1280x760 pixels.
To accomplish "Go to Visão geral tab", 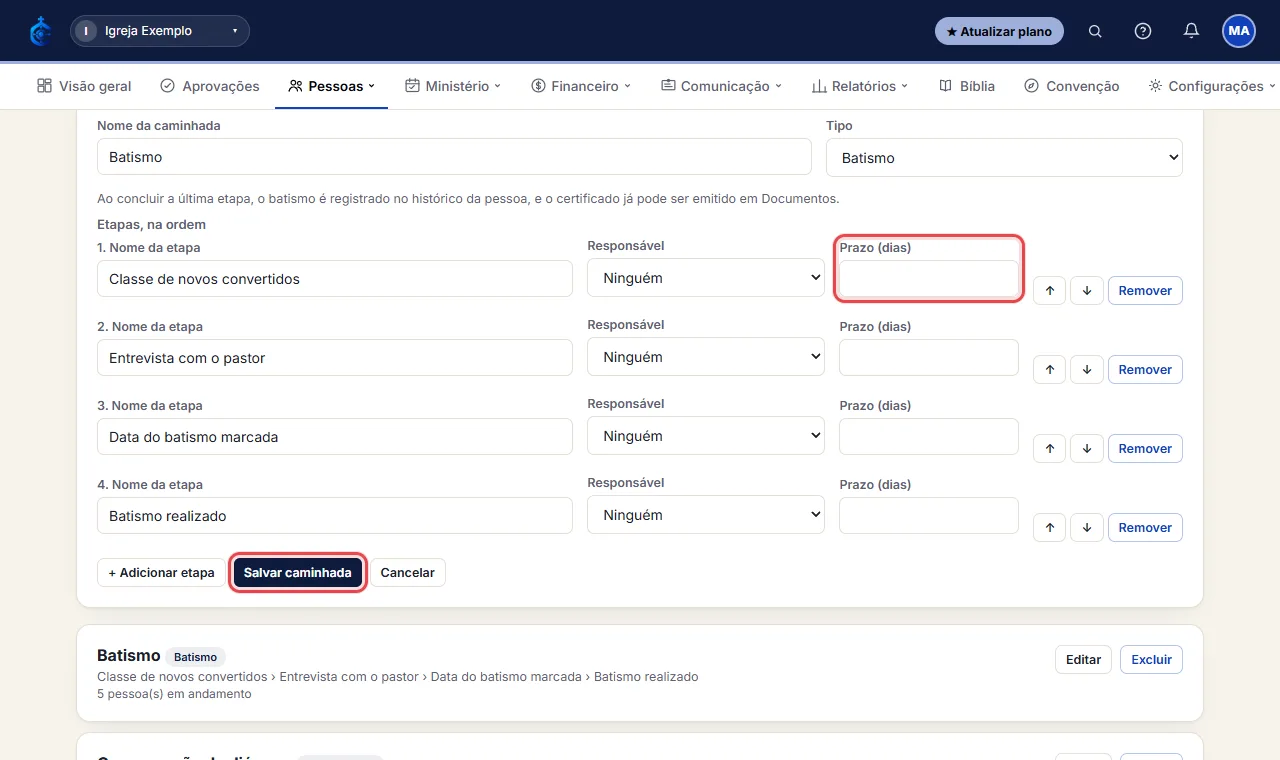I will pos(84,86).
